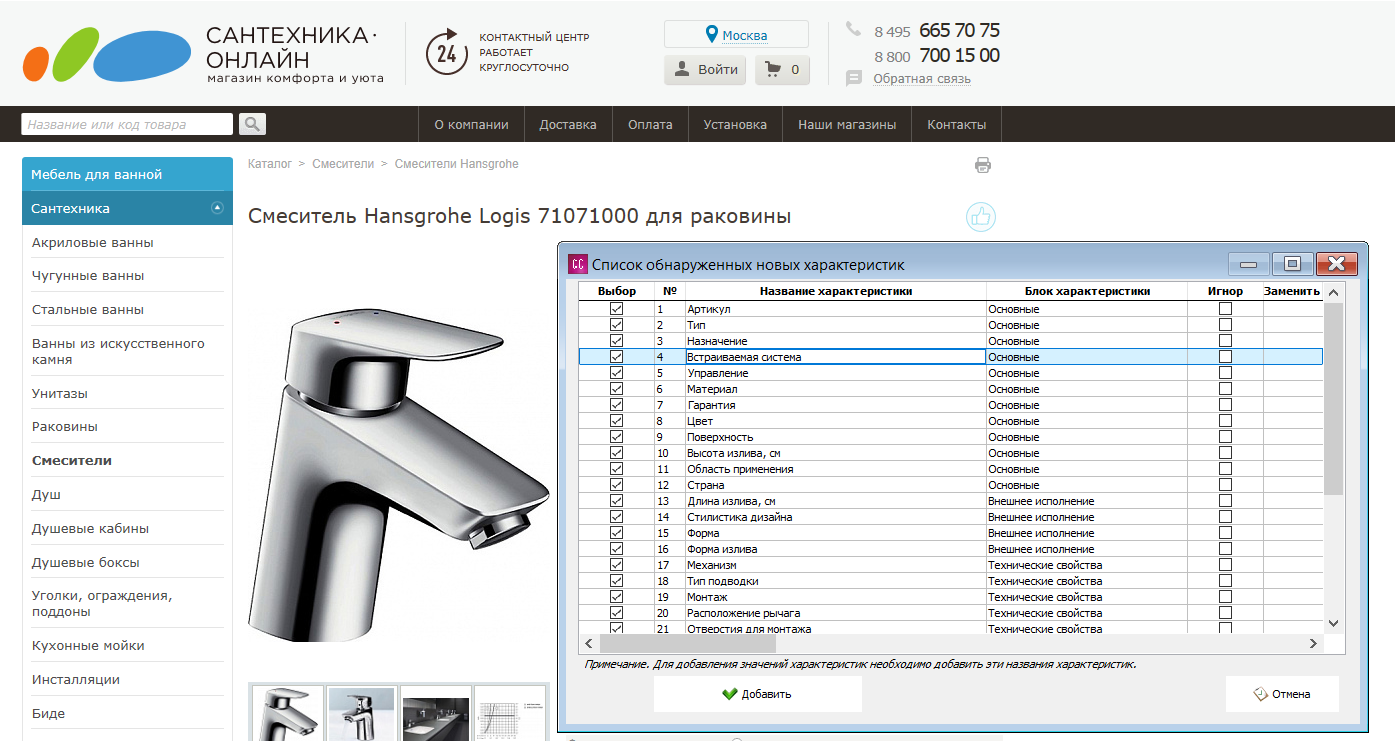Viewport: 1395px width, 741px height.
Task: Click the dialog's CC application icon
Action: click(x=577, y=264)
